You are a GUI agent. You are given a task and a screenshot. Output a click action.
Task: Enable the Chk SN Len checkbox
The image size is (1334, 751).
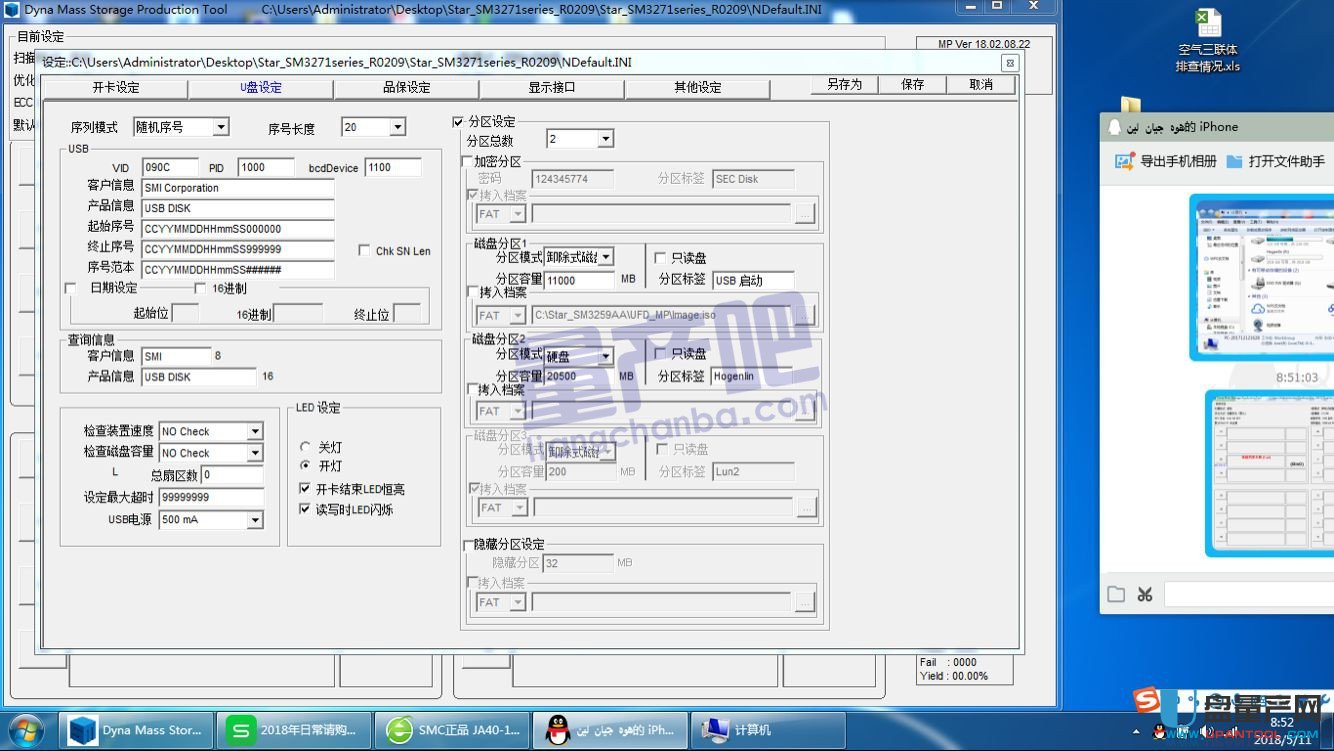(x=365, y=251)
